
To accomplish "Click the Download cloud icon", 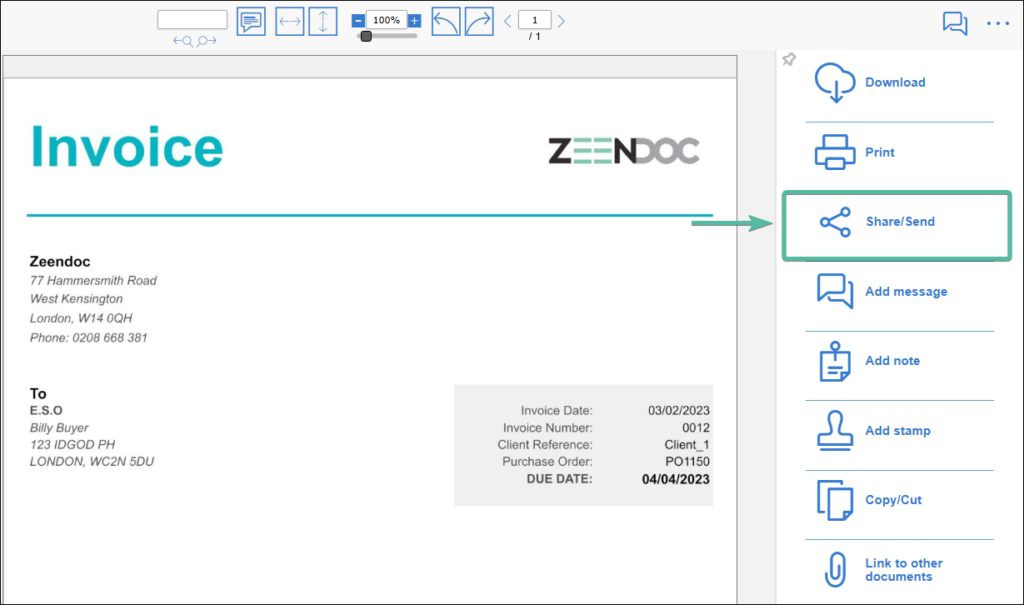I will pyautogui.click(x=835, y=83).
